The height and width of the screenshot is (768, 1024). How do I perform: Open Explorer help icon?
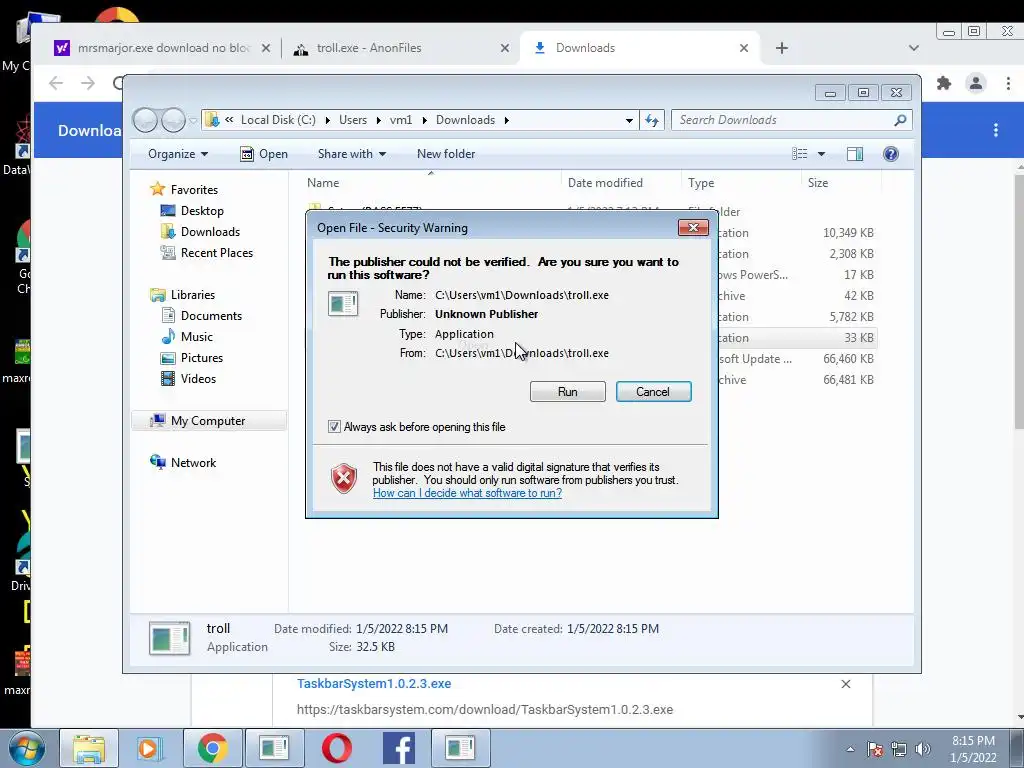891,154
